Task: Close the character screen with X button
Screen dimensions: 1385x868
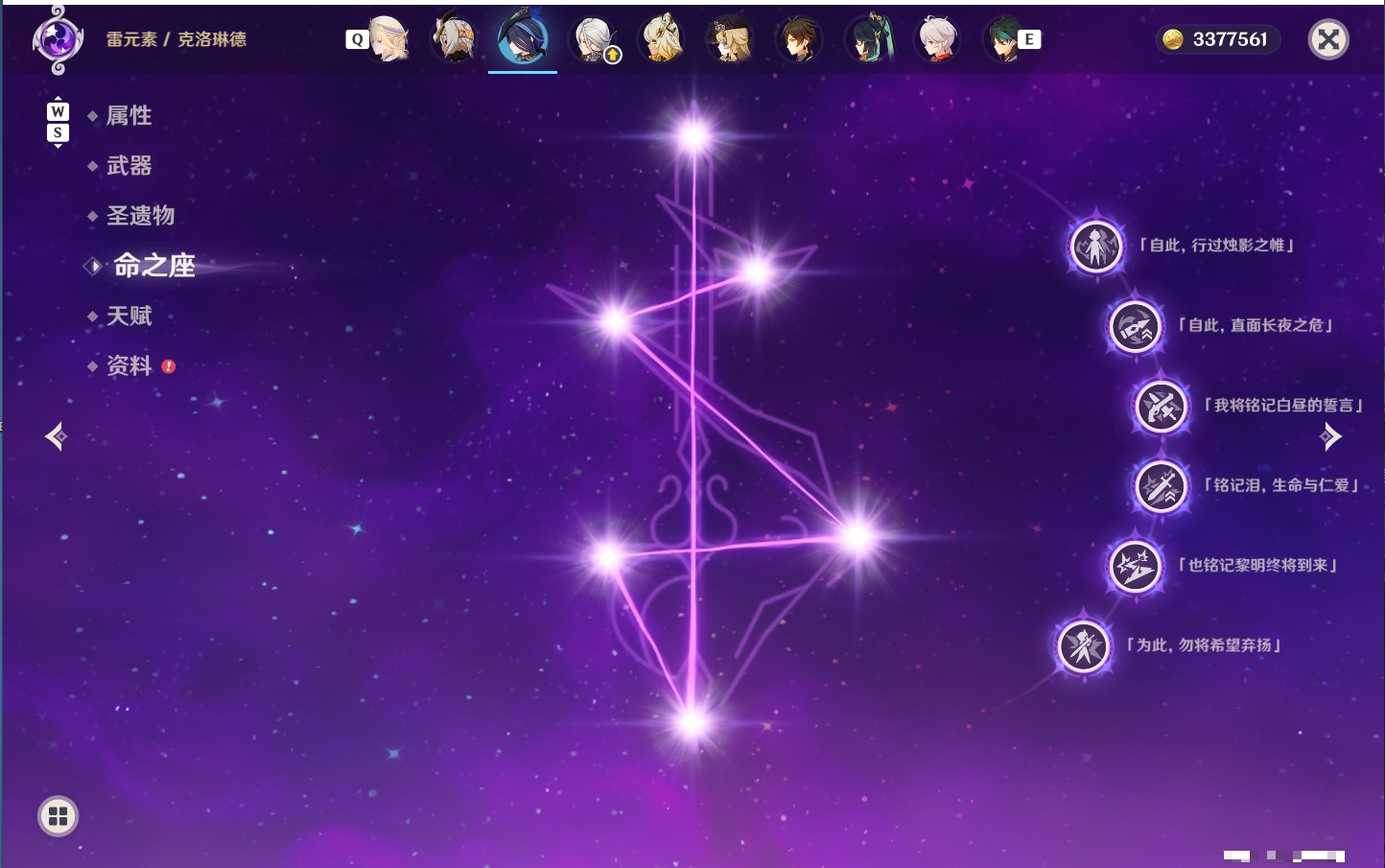Action: pyautogui.click(x=1328, y=39)
